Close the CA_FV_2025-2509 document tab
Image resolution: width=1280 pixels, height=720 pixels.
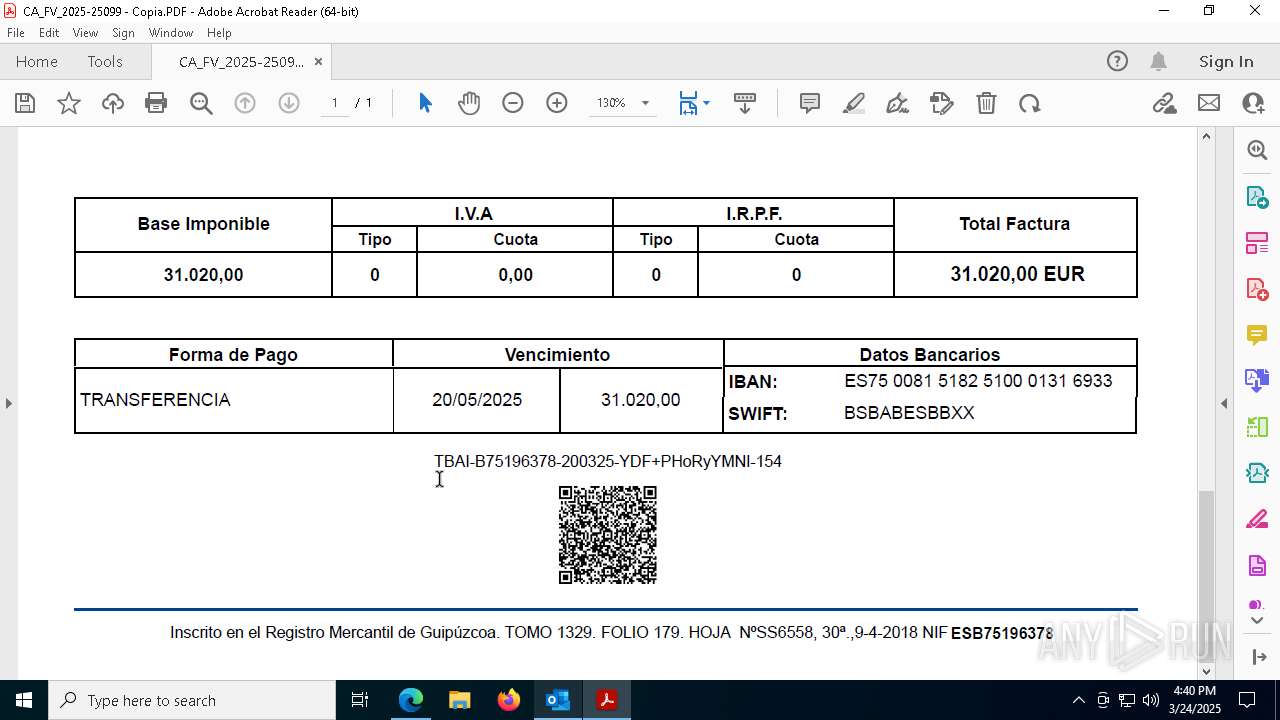[318, 62]
